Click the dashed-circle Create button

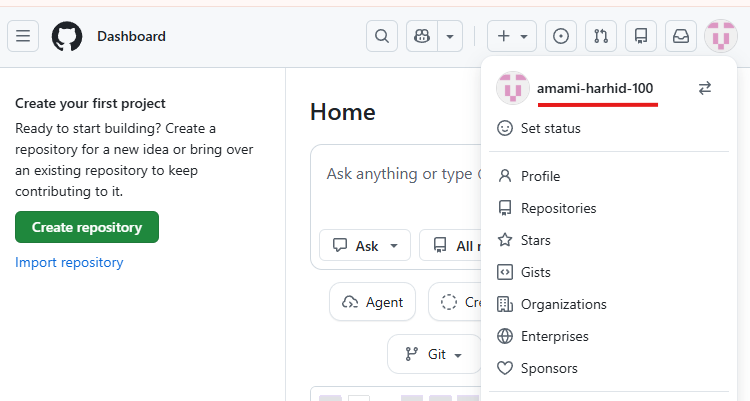(x=455, y=302)
